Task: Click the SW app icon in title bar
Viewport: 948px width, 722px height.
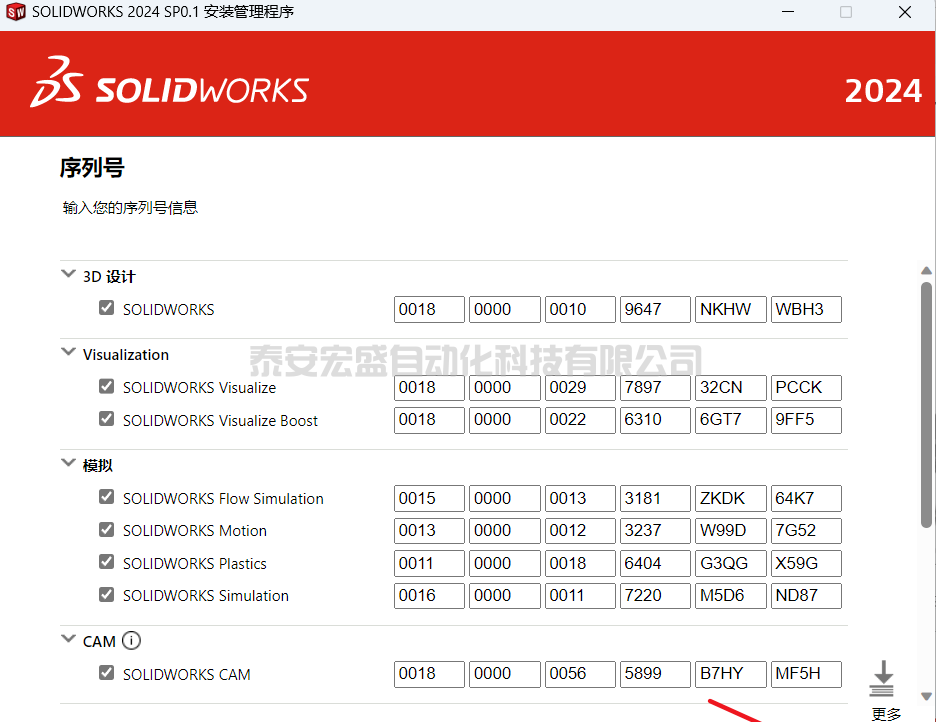Action: tap(16, 13)
